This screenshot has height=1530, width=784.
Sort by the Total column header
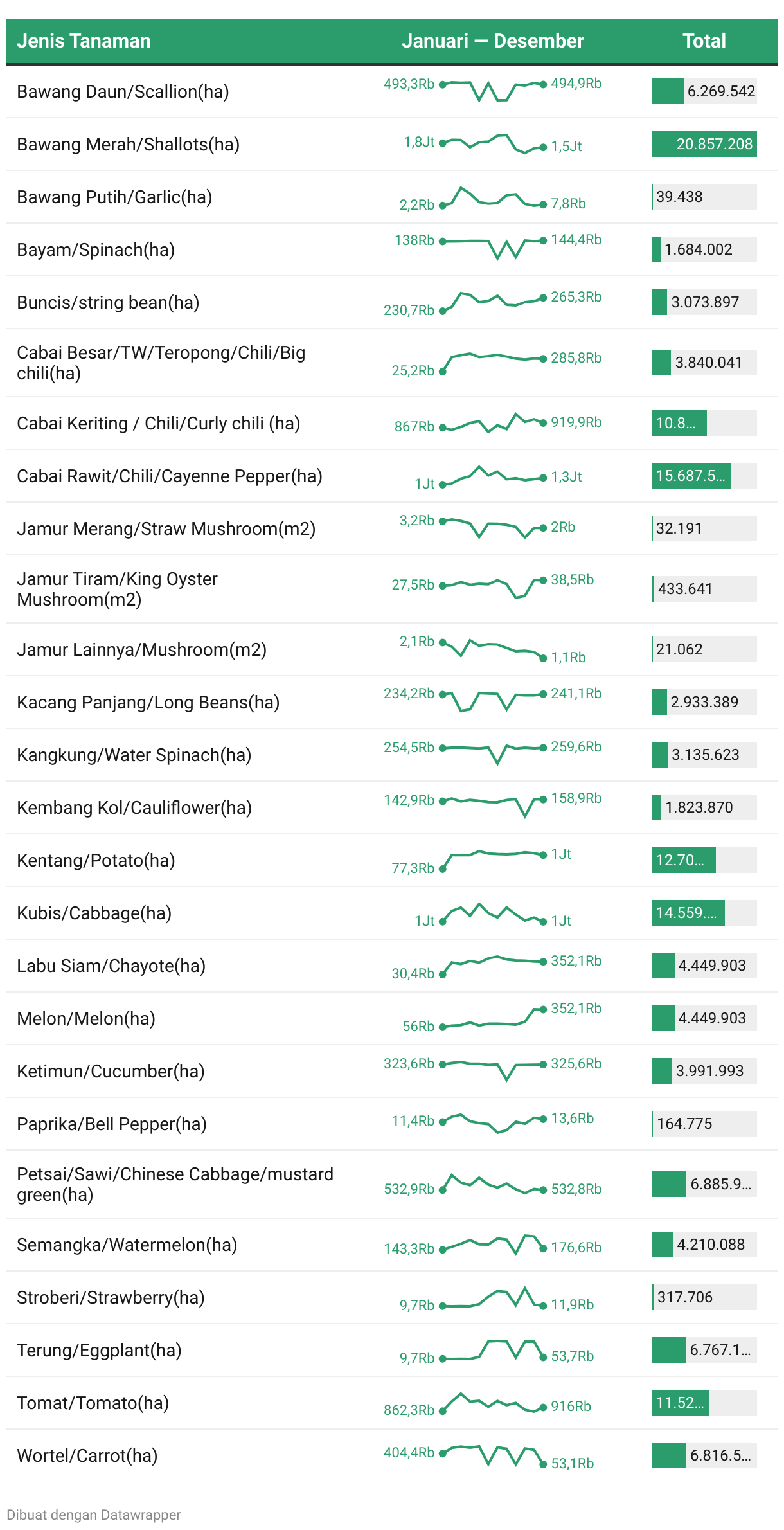click(x=704, y=41)
